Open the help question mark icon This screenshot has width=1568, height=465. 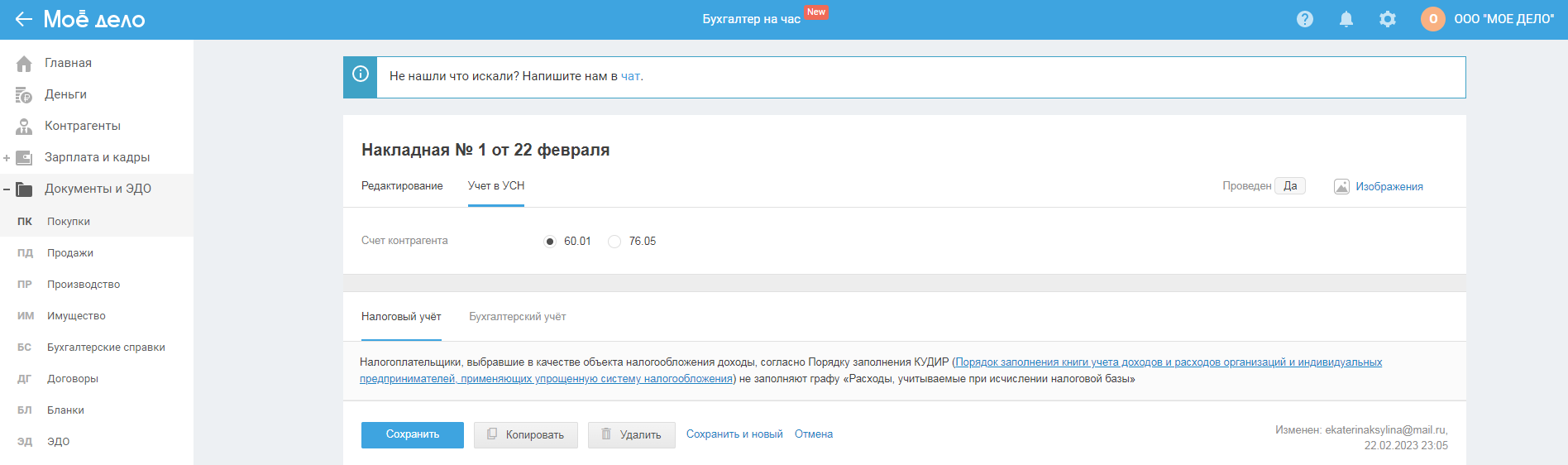coord(1305,19)
